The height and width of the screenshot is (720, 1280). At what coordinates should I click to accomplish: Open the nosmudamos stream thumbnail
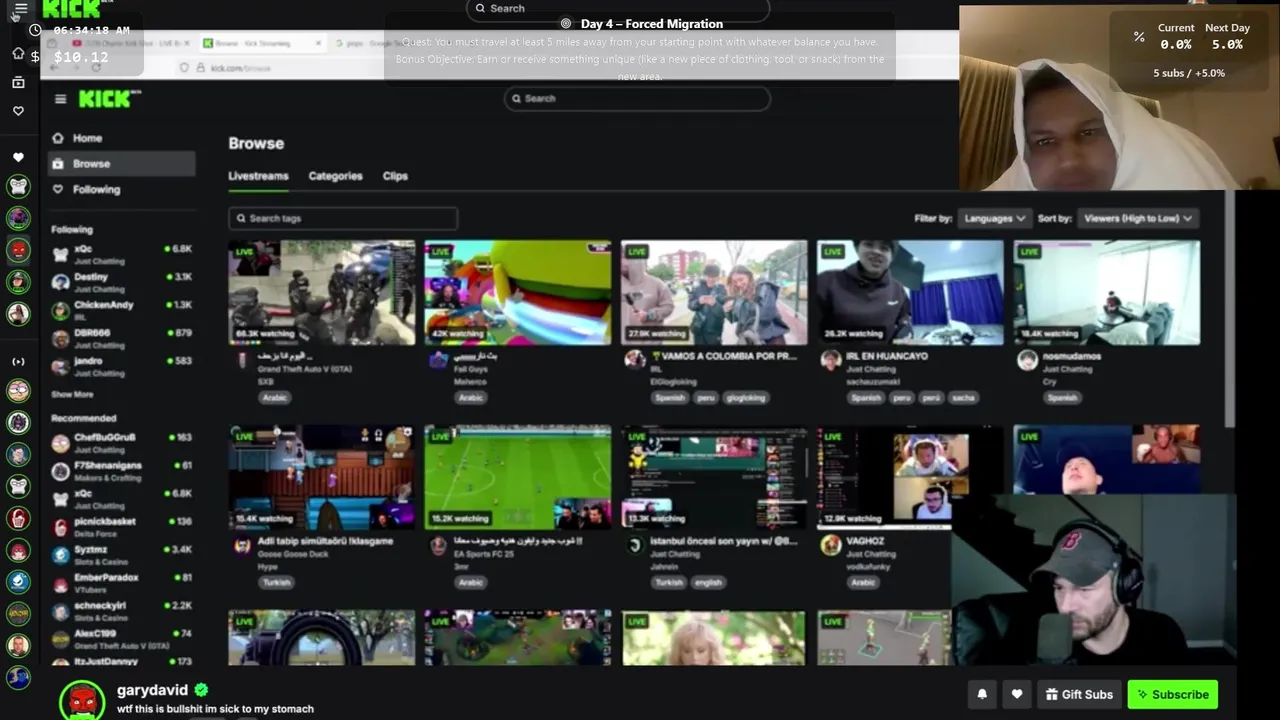[x=1106, y=292]
